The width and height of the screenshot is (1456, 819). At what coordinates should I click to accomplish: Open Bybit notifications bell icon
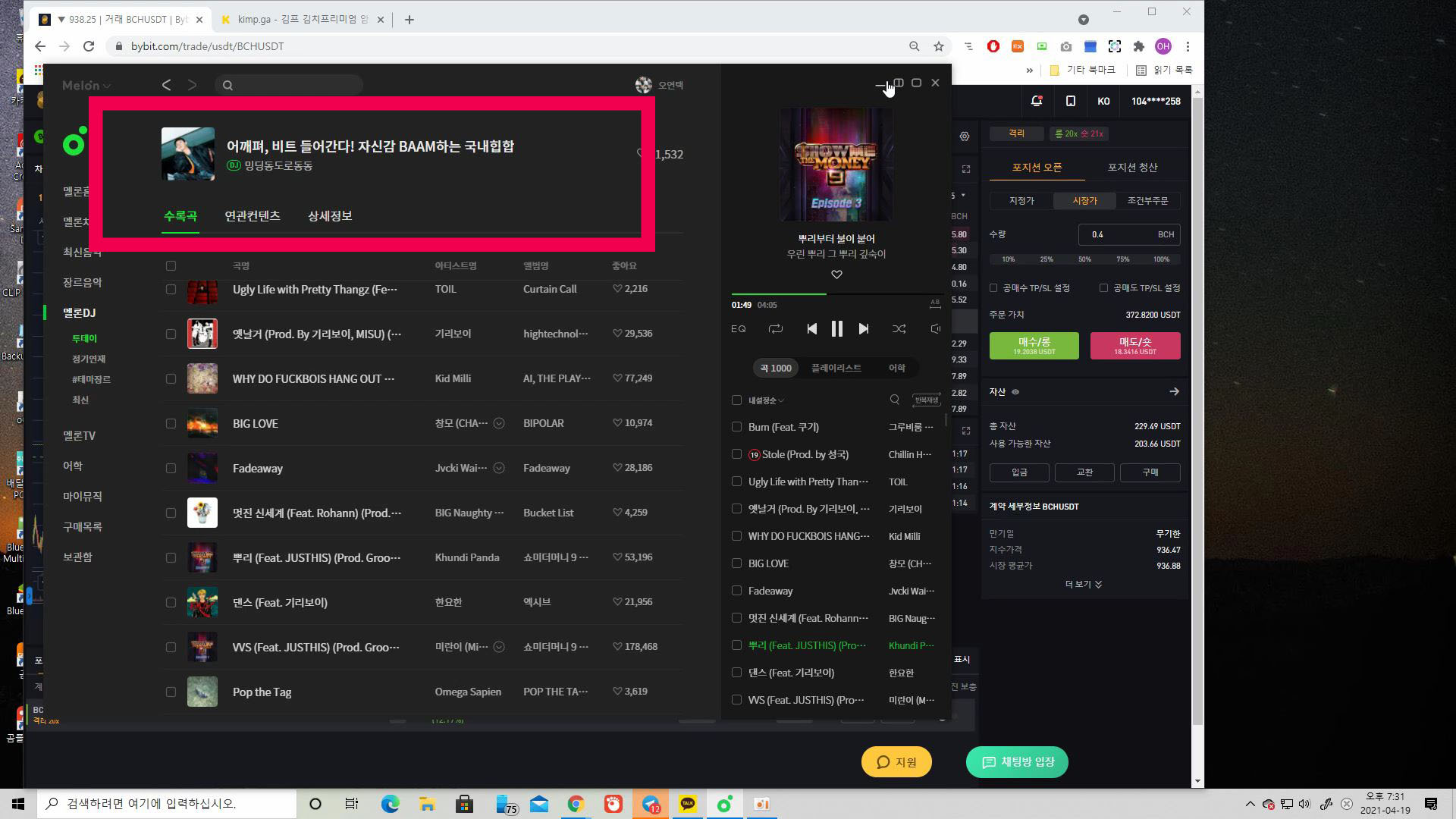tap(1036, 100)
